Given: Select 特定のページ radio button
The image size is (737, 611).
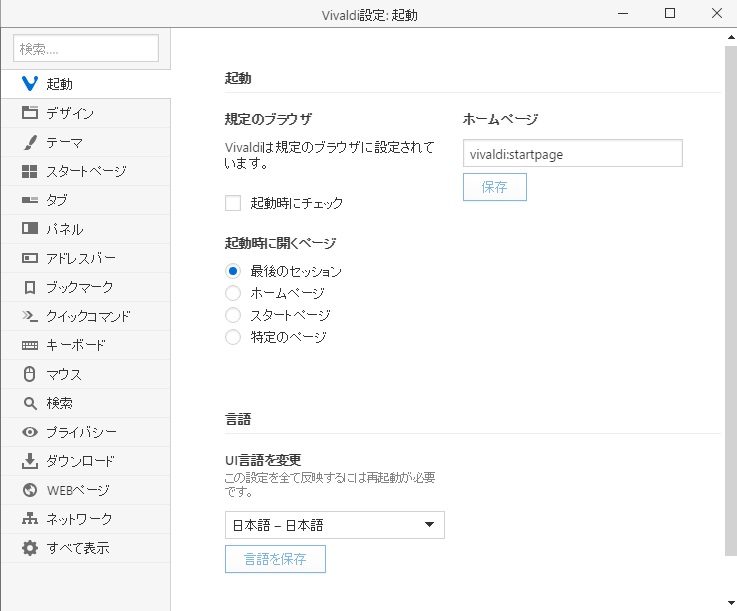Looking at the screenshot, I should pos(233,337).
